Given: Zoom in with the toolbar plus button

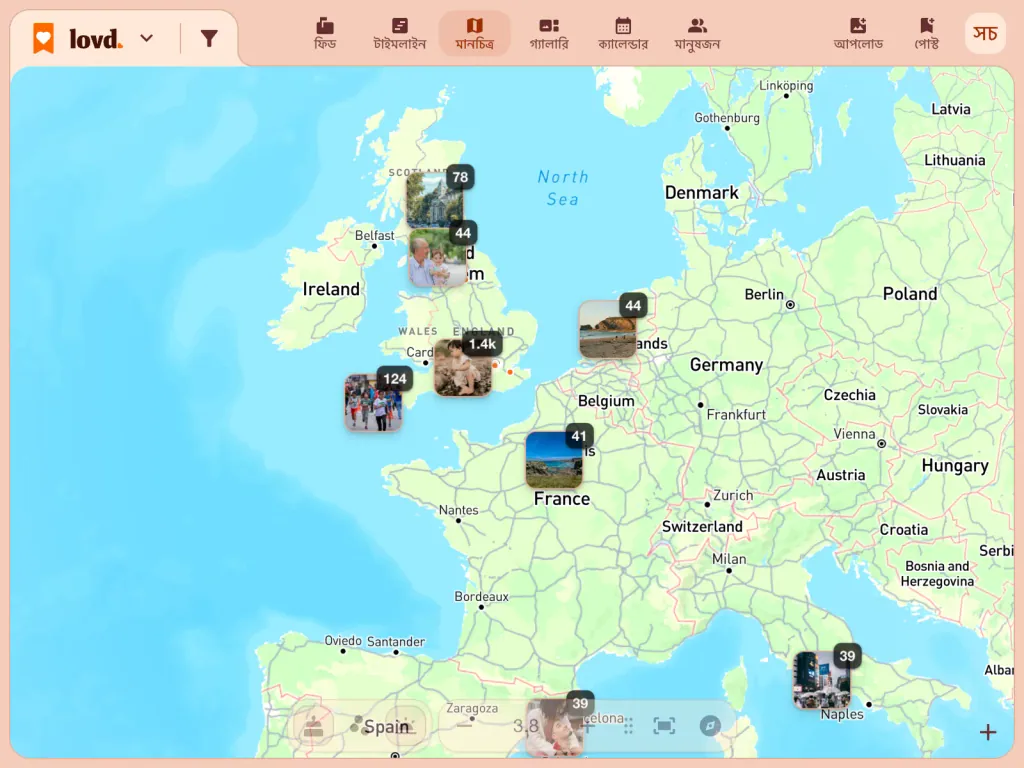Looking at the screenshot, I should [587, 726].
